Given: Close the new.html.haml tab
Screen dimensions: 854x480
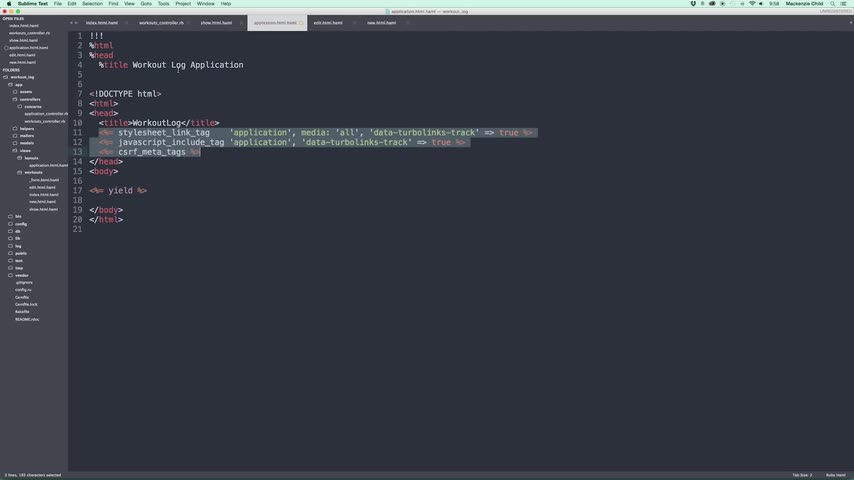Looking at the screenshot, I should (407, 23).
